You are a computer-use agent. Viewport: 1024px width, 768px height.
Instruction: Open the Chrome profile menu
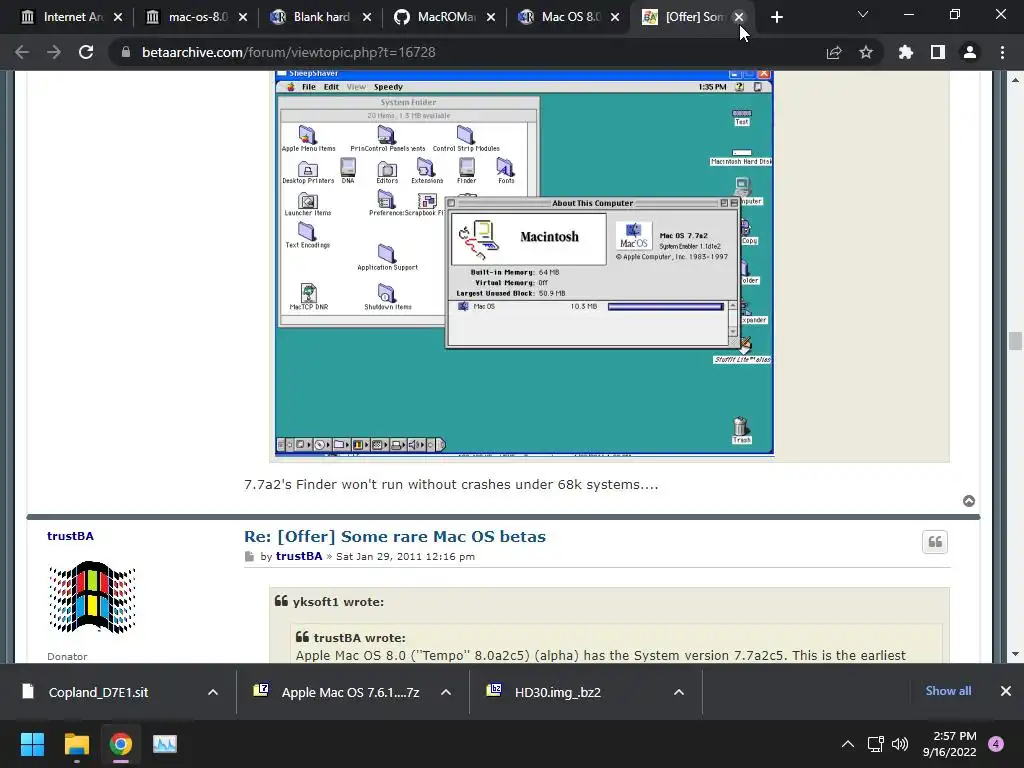tap(970, 52)
